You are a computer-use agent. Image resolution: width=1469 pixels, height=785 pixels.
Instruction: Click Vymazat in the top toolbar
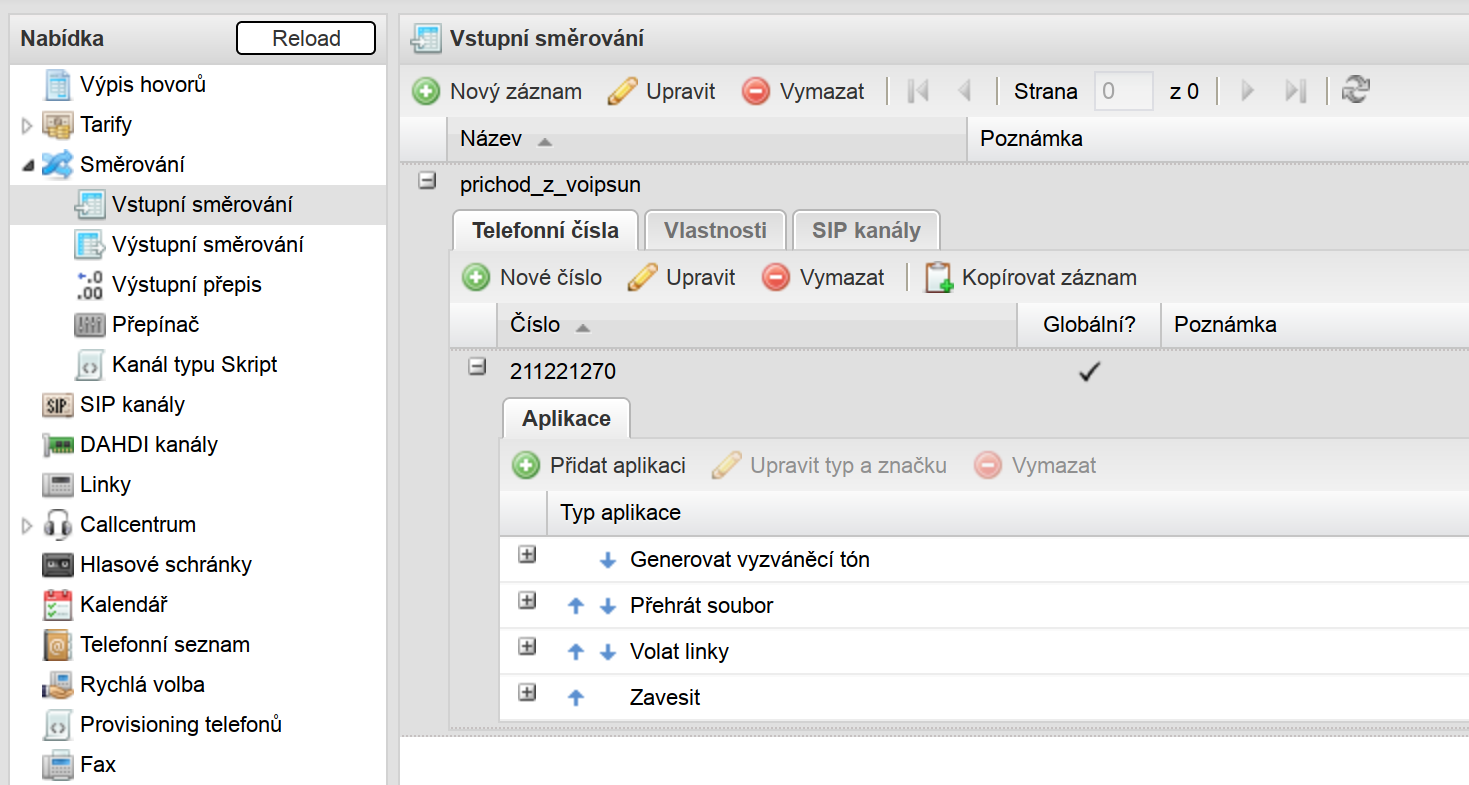click(803, 91)
